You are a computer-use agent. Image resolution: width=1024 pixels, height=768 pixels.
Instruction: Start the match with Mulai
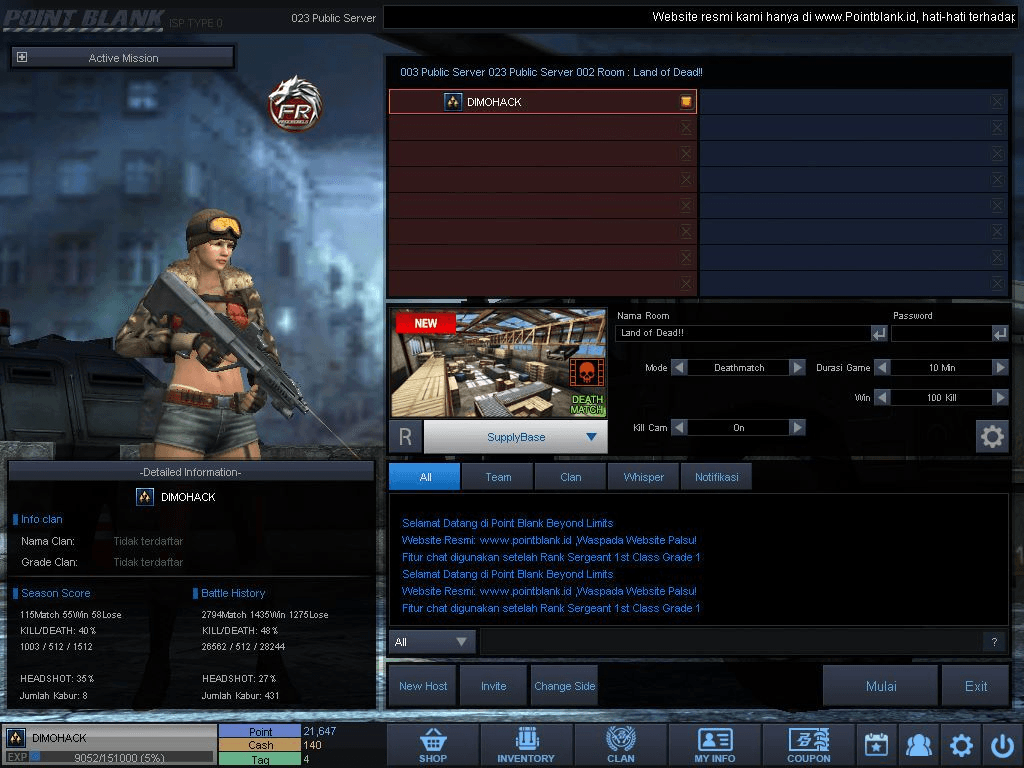(880, 686)
